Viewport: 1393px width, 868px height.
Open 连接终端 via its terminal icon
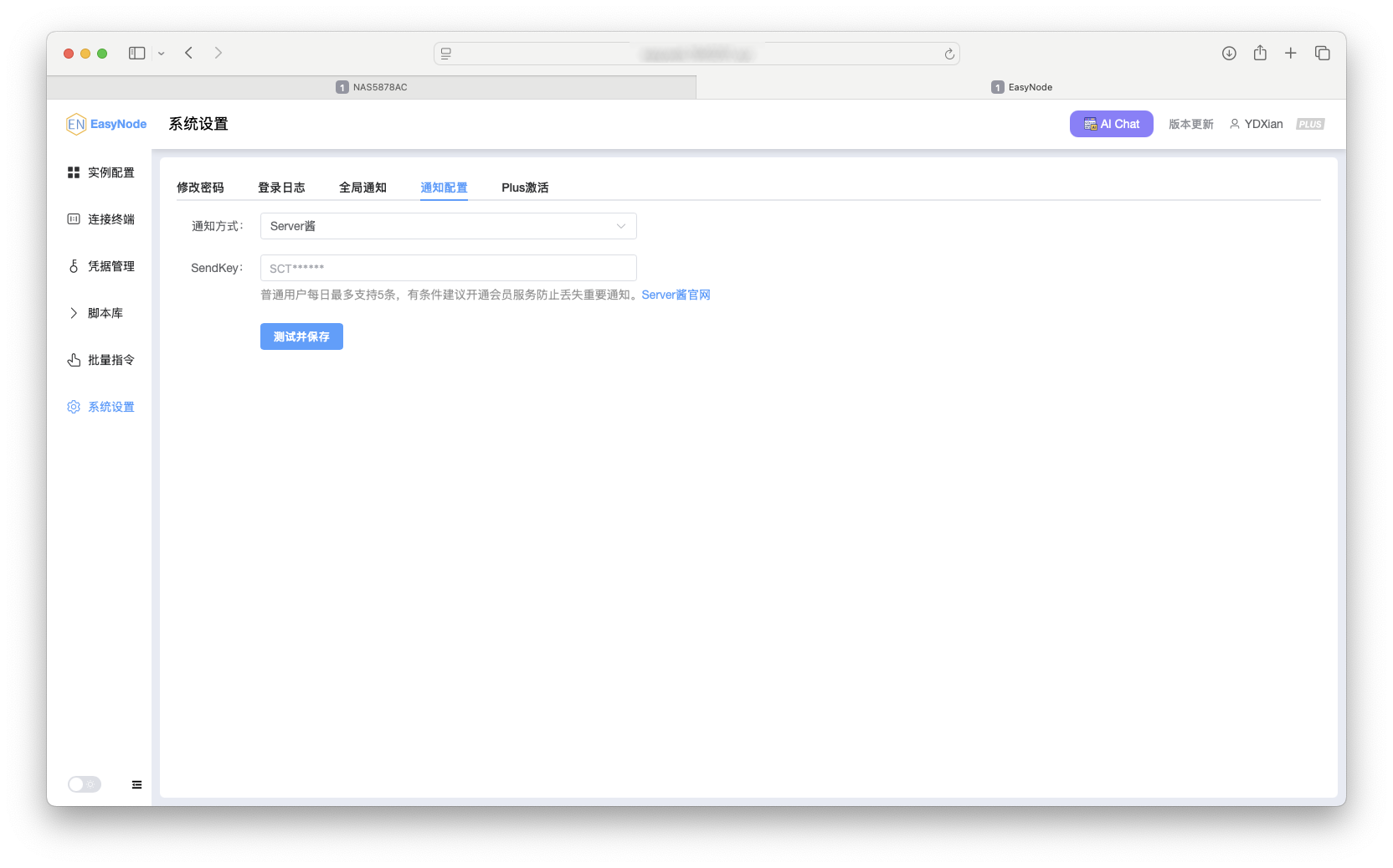73,218
